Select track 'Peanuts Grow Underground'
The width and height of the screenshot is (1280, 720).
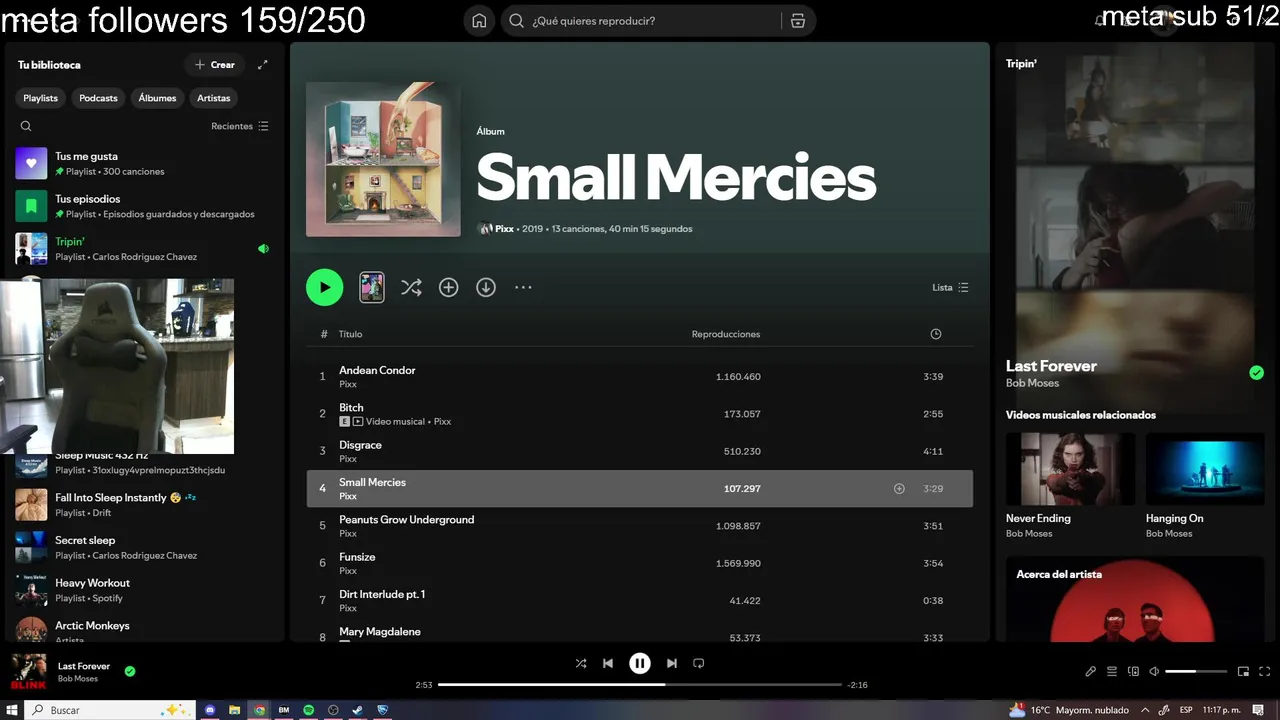click(640, 526)
